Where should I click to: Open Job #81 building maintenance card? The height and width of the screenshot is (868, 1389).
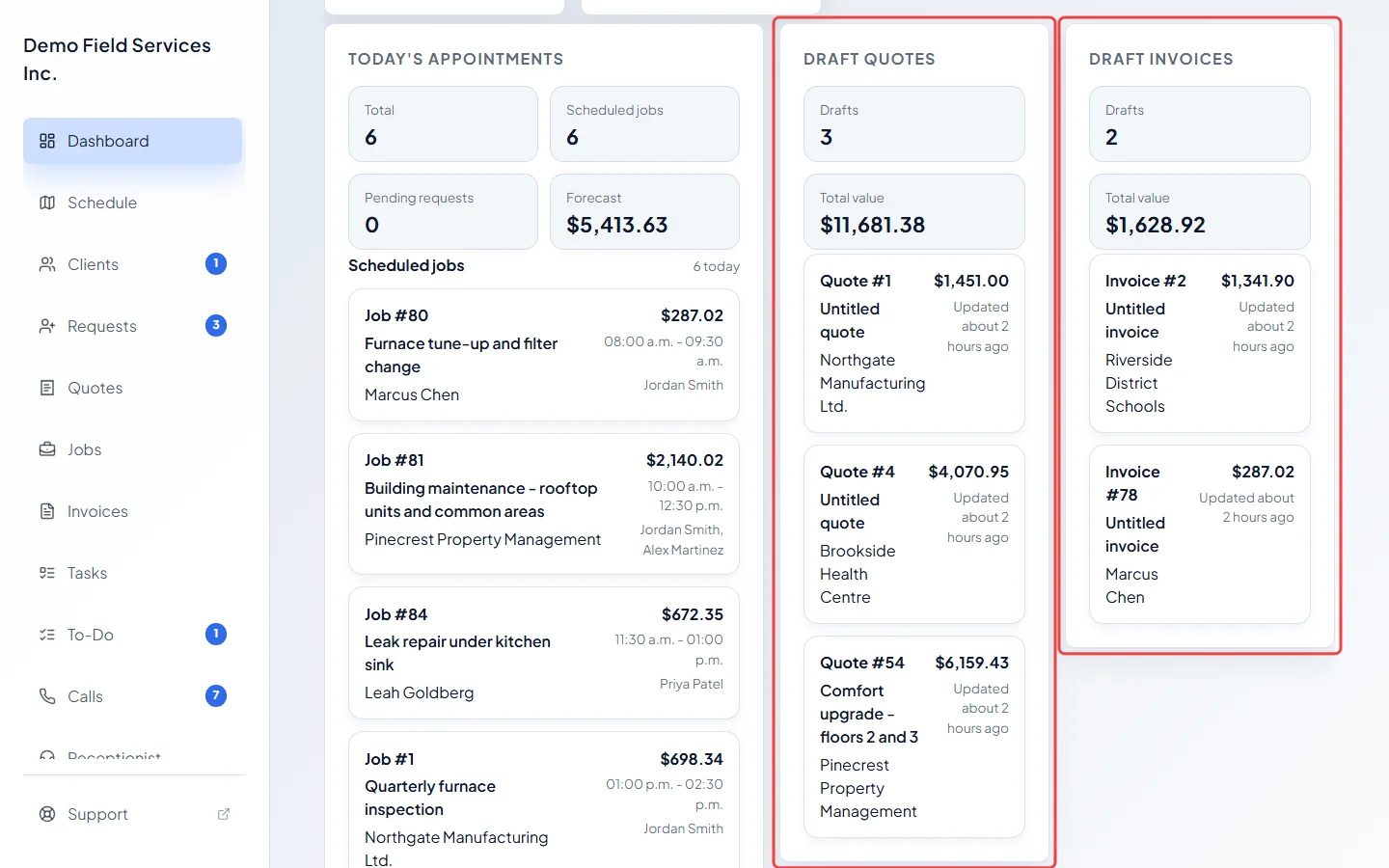click(544, 504)
